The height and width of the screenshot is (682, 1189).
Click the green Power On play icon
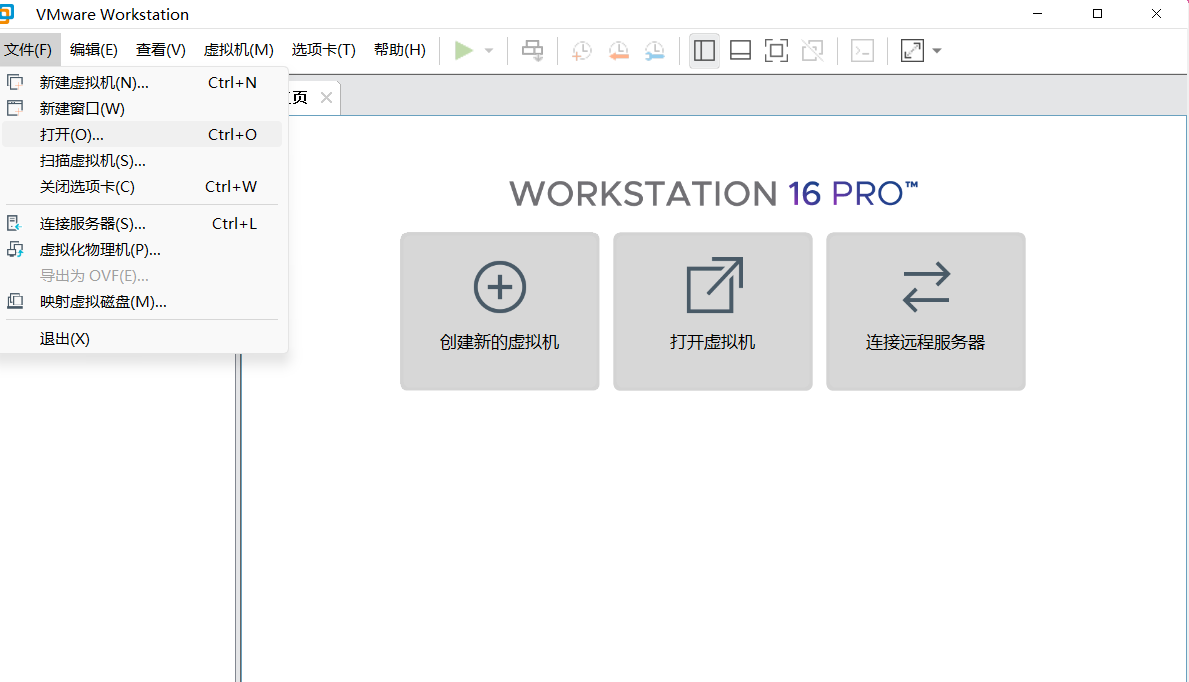(x=463, y=51)
